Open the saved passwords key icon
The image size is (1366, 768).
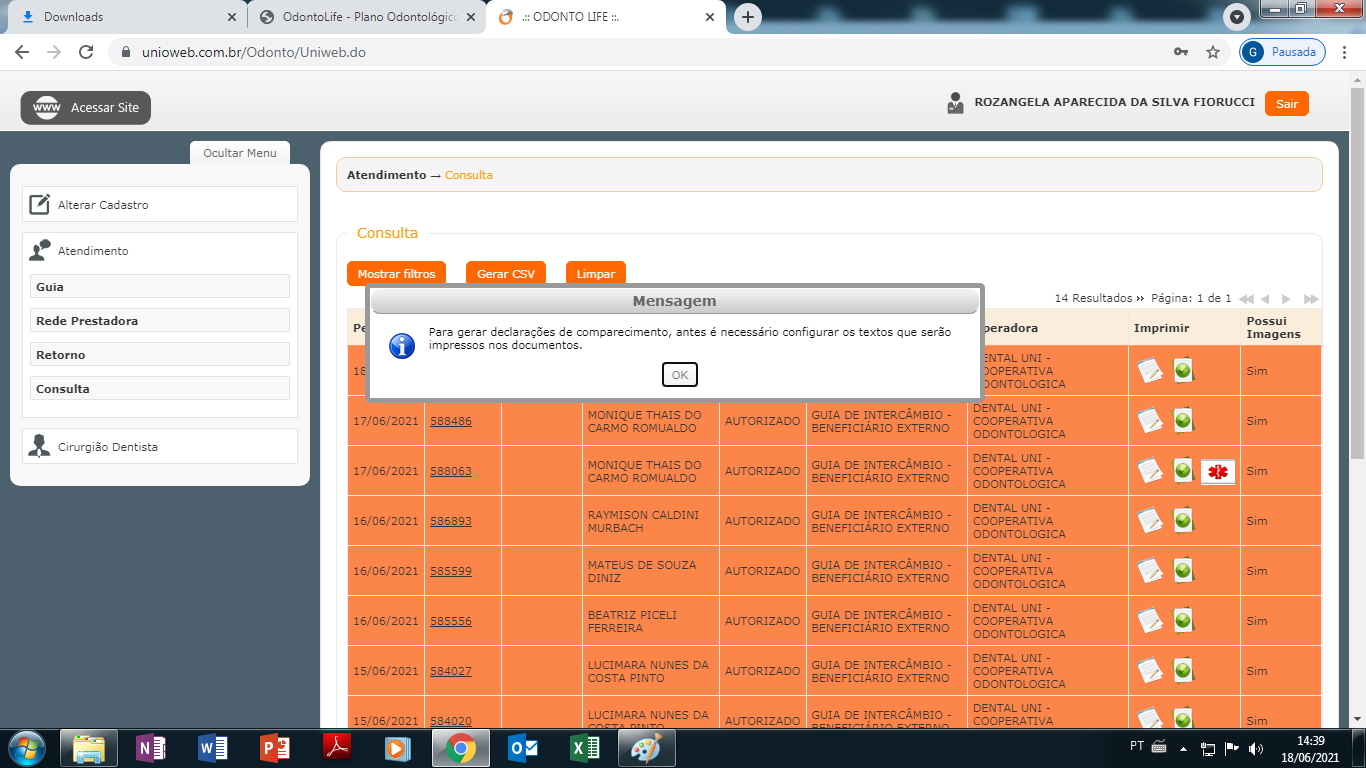pyautogui.click(x=1181, y=52)
